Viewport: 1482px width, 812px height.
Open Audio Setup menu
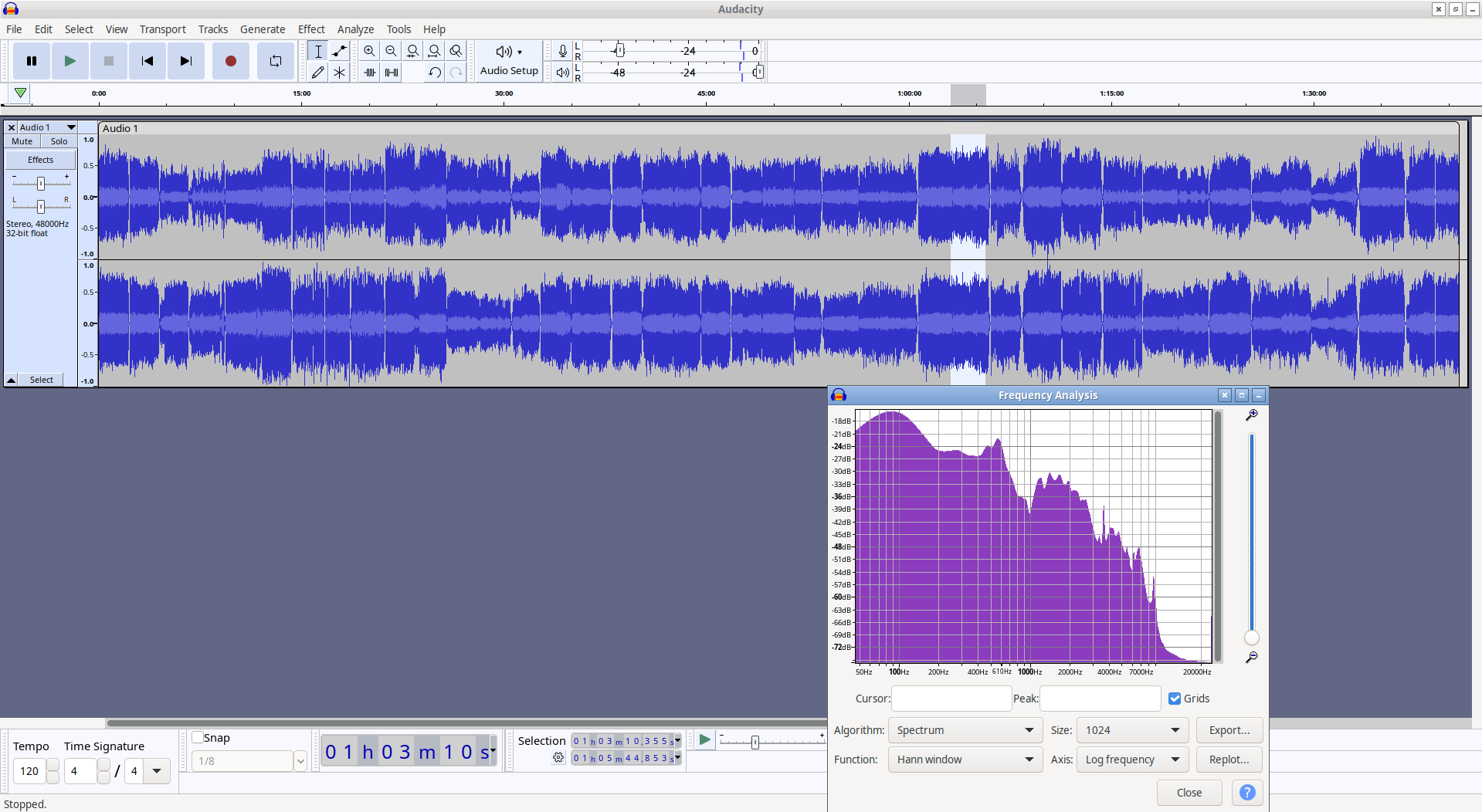(509, 61)
